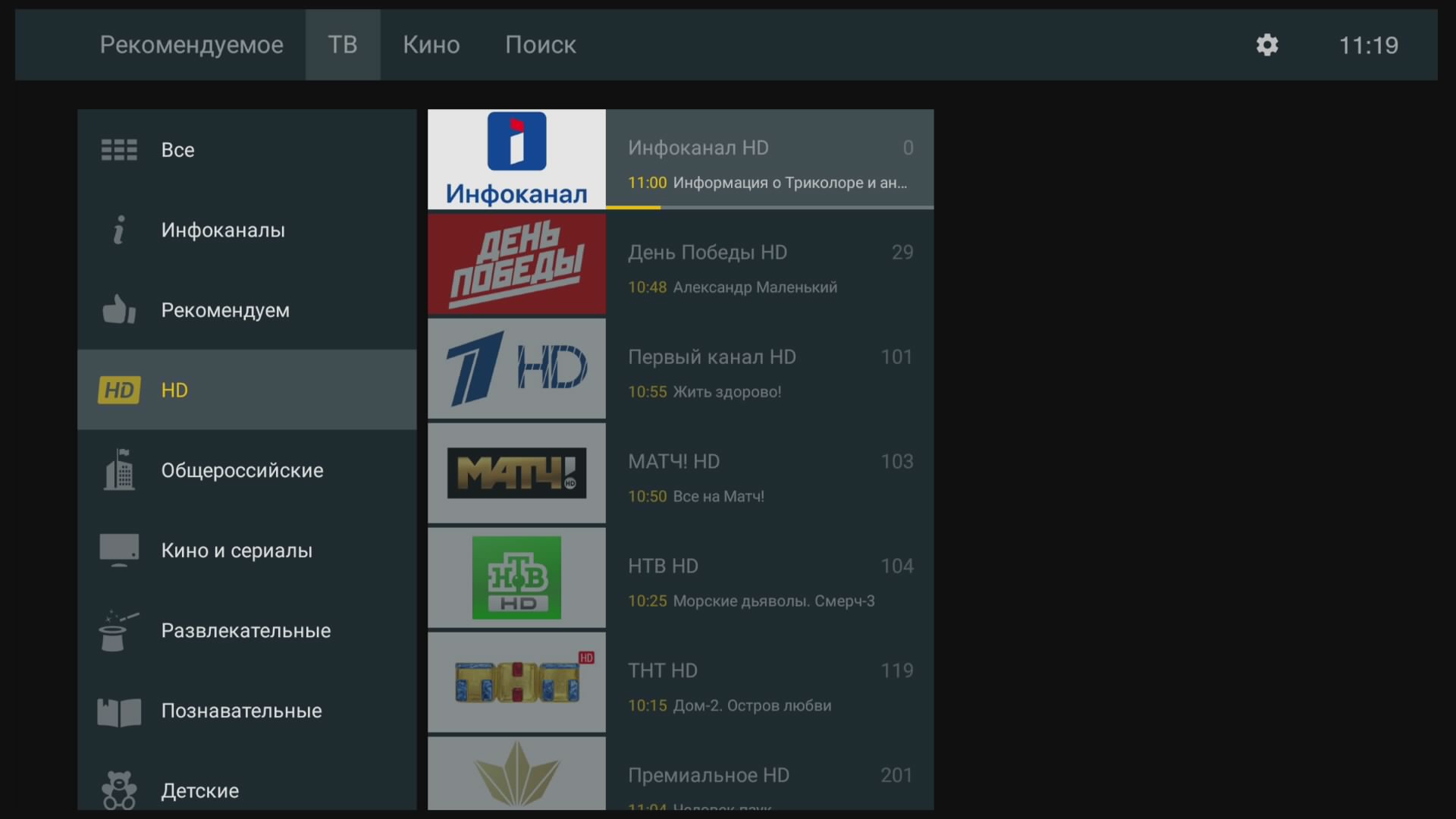Choose the Развлекательные category label

[x=246, y=630]
